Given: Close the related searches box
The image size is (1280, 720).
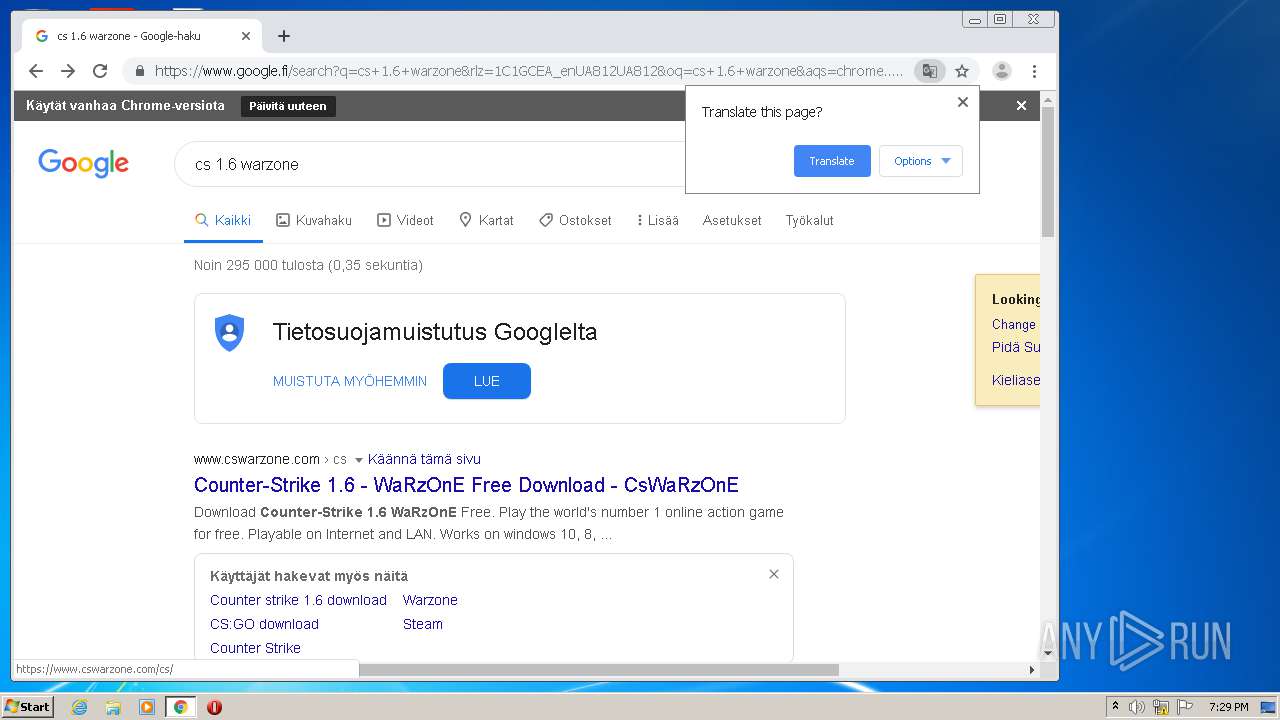Looking at the screenshot, I should point(773,574).
